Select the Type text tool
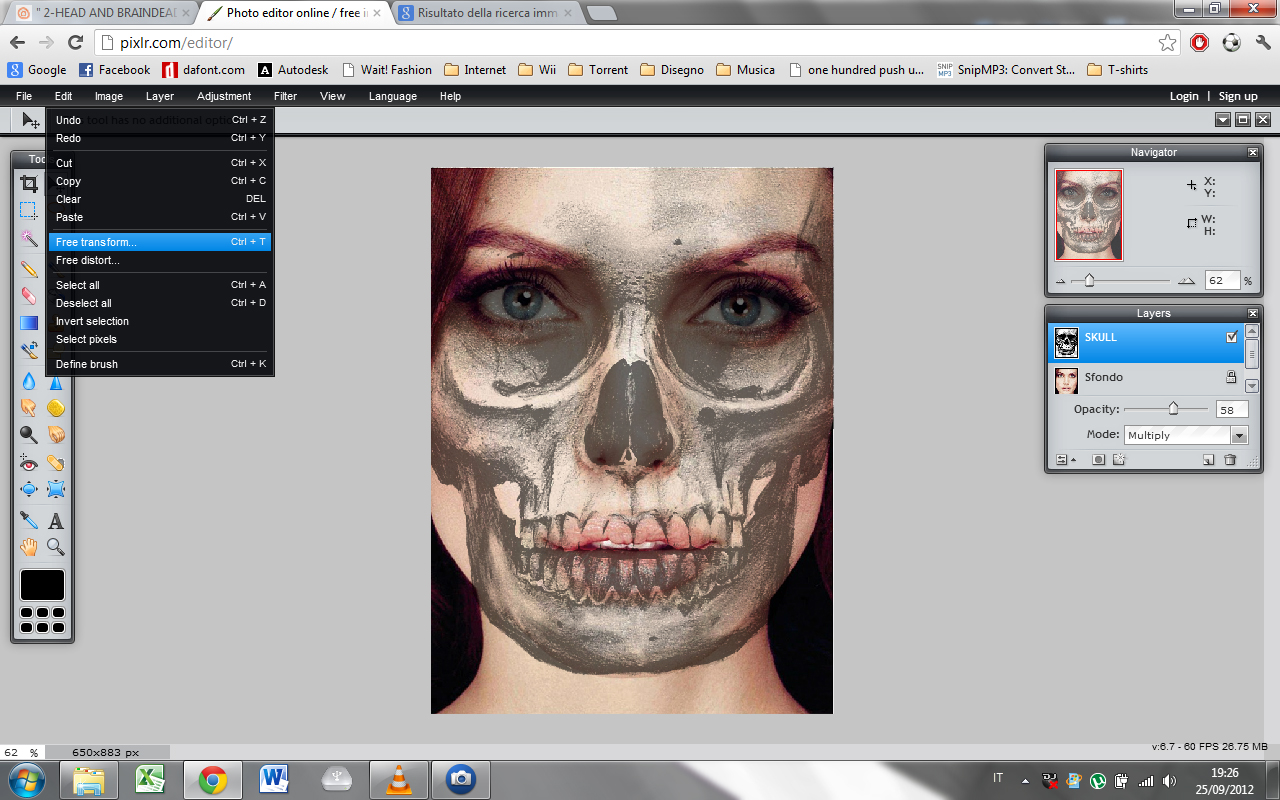 [56, 520]
